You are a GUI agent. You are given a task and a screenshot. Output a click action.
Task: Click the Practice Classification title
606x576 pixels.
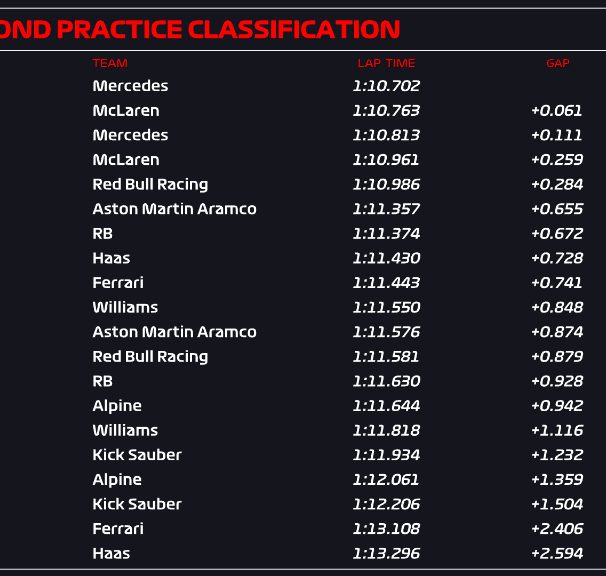point(200,29)
